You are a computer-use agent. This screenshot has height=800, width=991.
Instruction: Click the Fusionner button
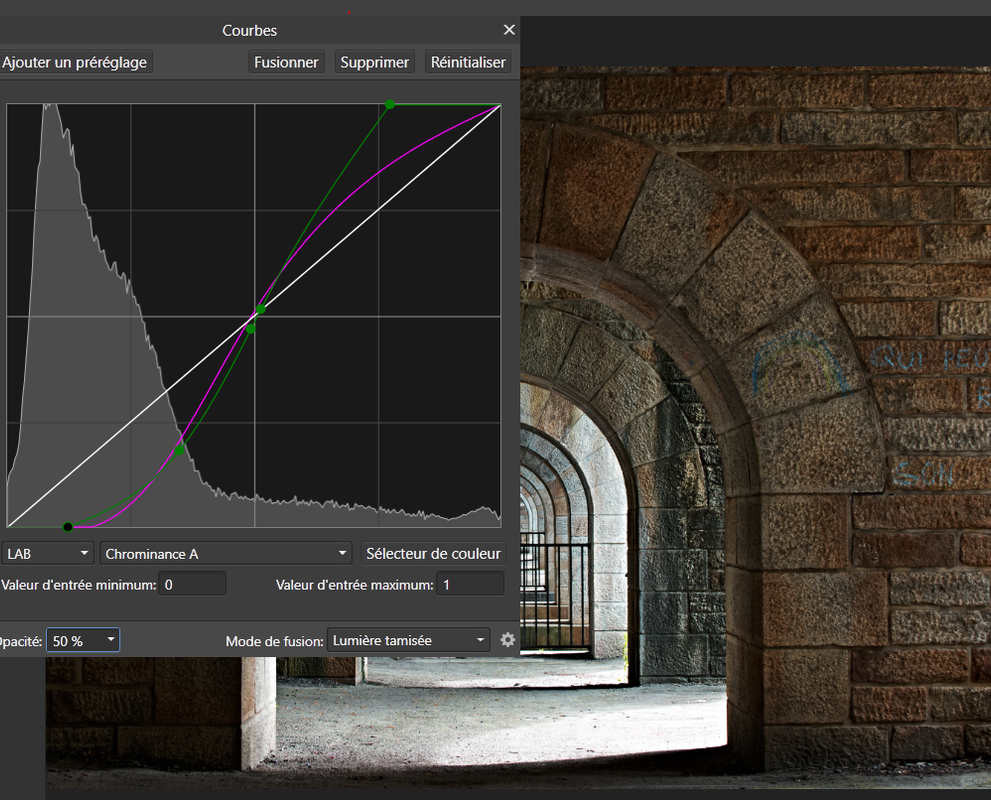coord(286,62)
